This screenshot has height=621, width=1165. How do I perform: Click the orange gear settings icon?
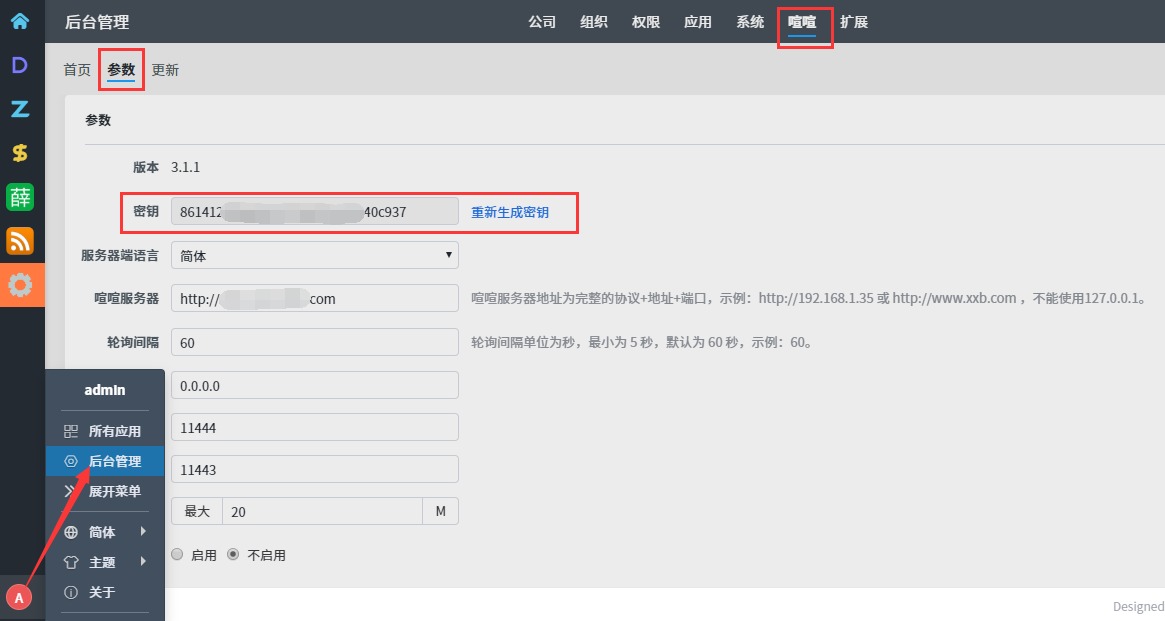point(20,285)
